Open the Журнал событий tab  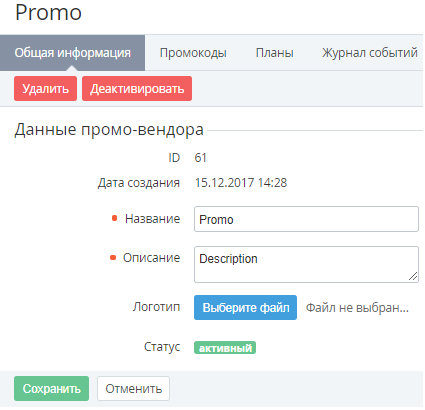(369, 53)
